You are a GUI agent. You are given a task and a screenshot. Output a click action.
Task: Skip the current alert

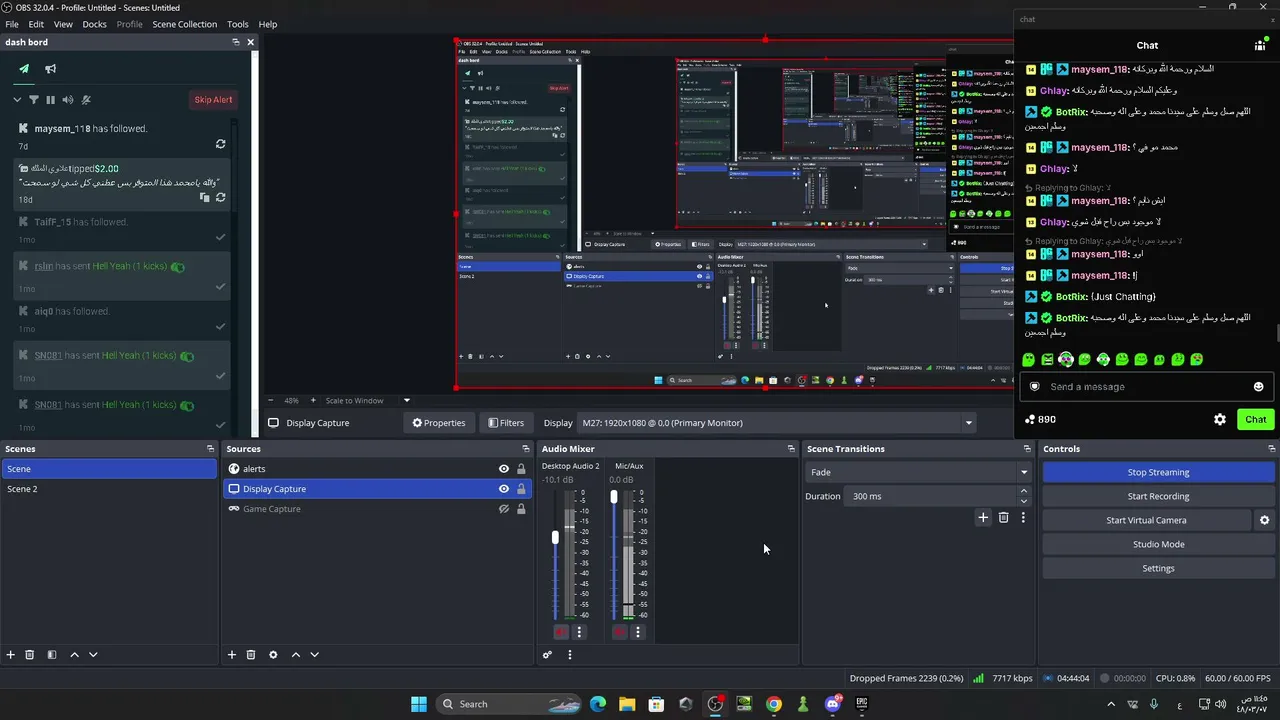[213, 100]
